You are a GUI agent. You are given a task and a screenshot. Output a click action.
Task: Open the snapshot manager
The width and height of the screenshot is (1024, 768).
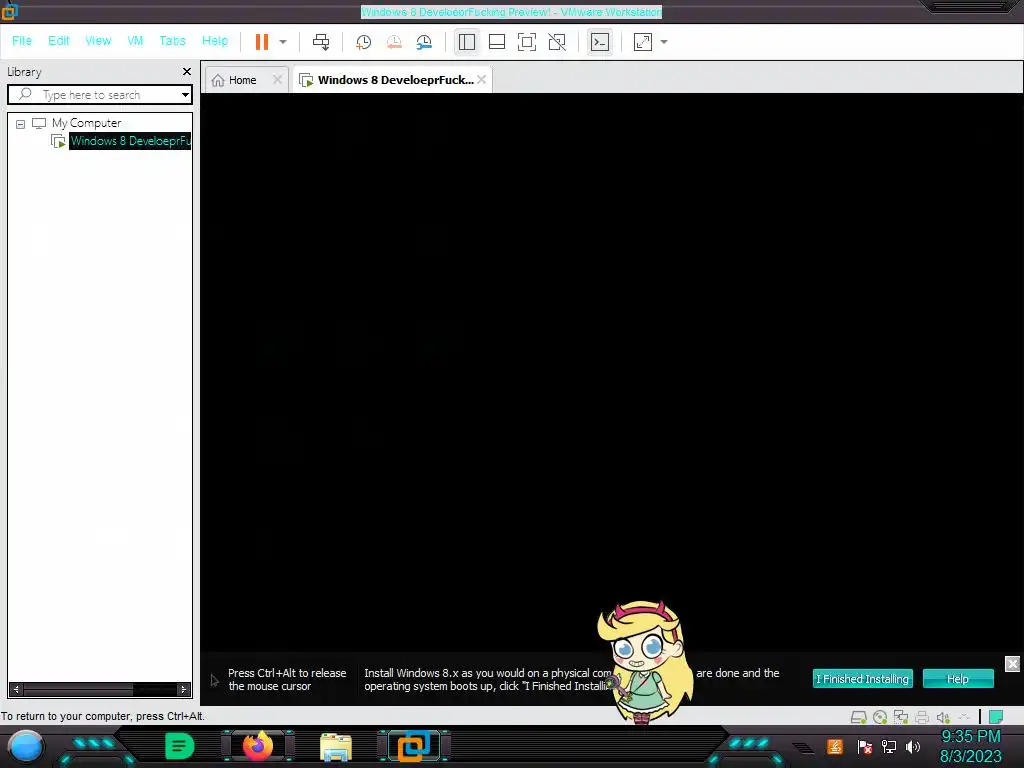(424, 42)
